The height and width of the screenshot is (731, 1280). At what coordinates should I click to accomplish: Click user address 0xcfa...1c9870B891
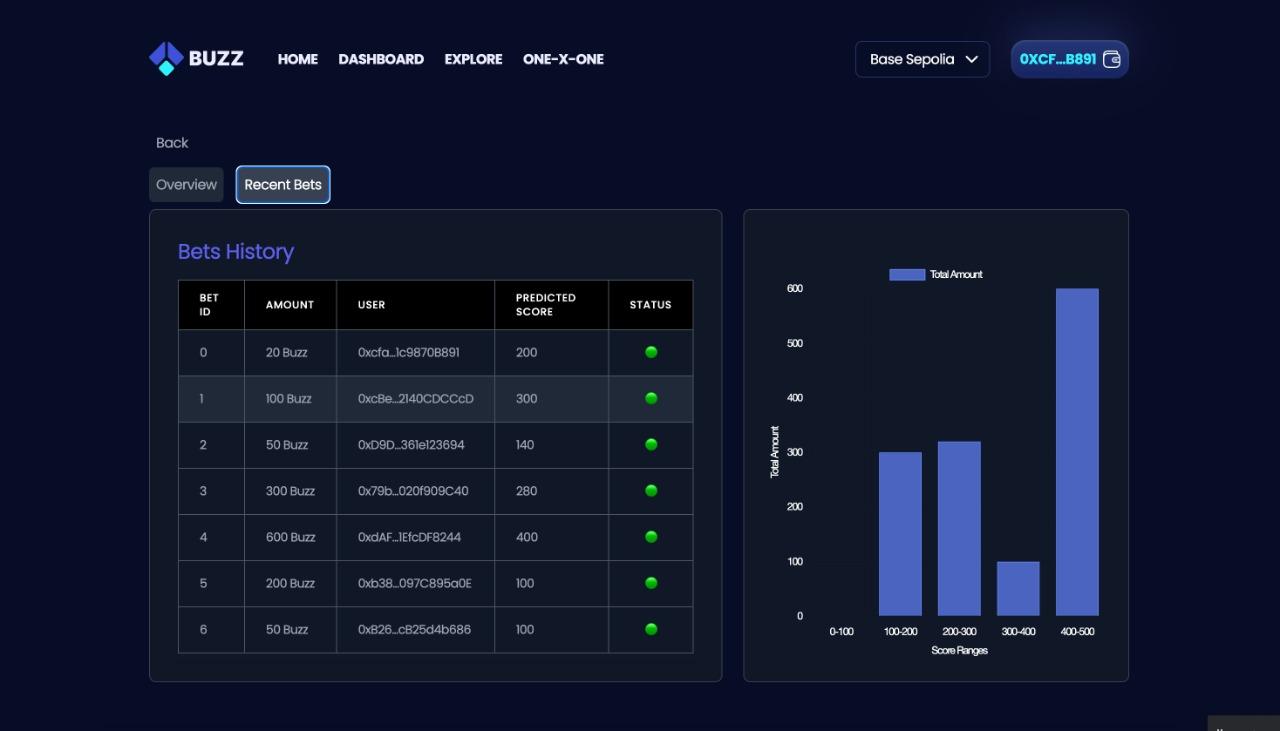(x=409, y=353)
